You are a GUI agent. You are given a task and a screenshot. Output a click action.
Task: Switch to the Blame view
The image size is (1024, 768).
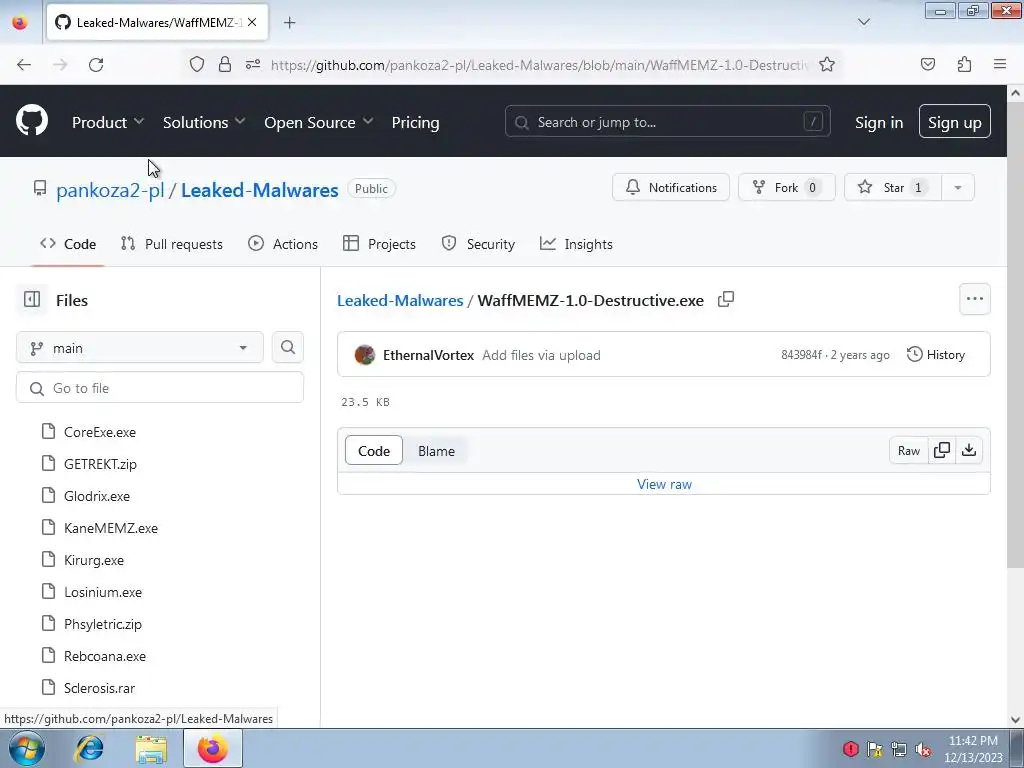pos(436,451)
